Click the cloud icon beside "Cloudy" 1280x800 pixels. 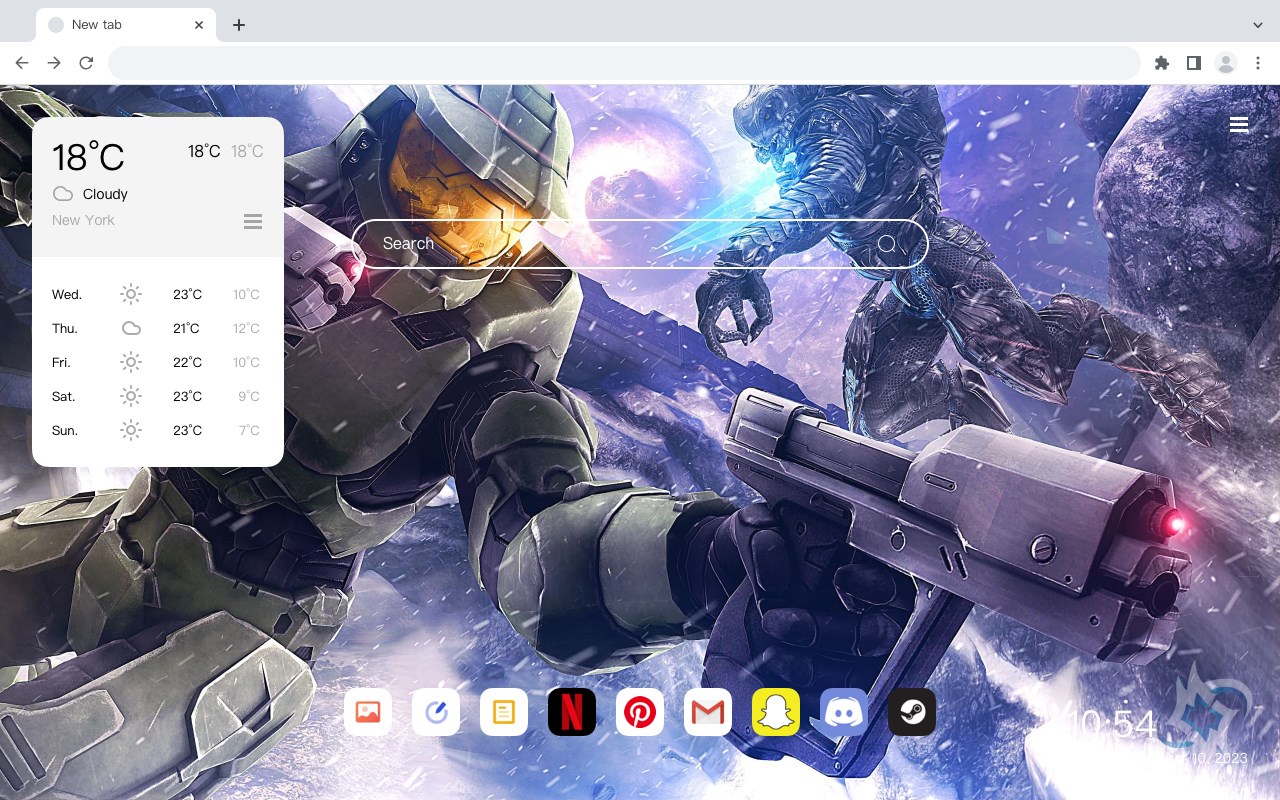(x=63, y=194)
